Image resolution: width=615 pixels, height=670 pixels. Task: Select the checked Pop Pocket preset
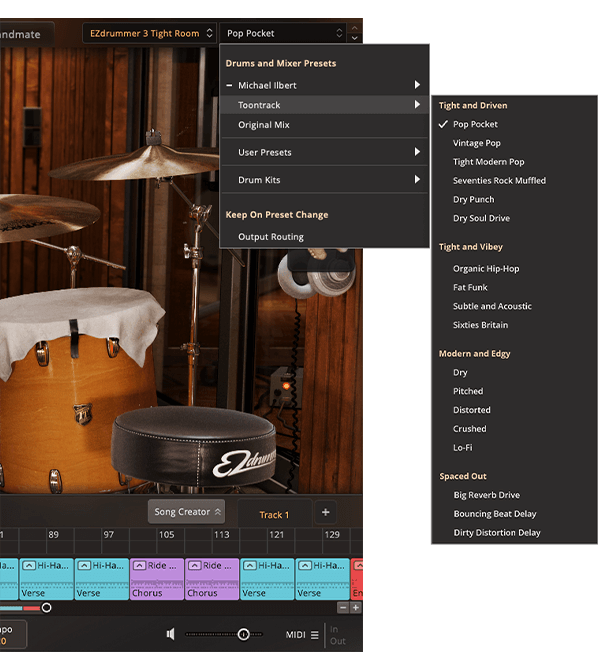pos(475,125)
